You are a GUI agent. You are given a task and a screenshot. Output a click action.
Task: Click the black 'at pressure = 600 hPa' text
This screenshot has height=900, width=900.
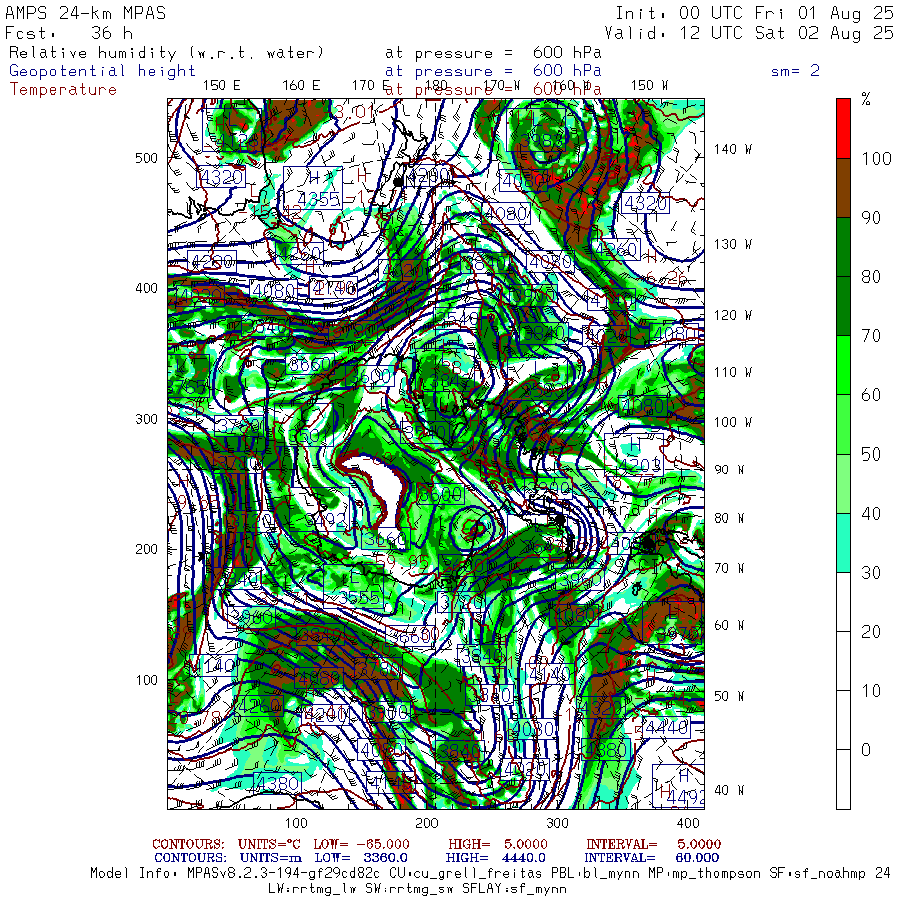493,53
